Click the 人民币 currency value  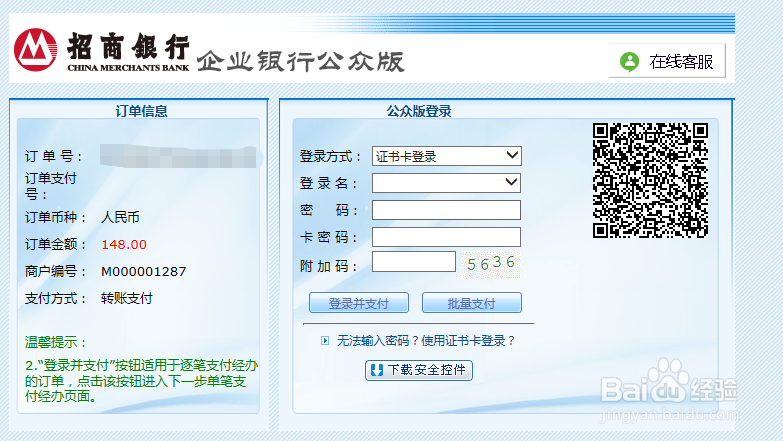click(120, 217)
